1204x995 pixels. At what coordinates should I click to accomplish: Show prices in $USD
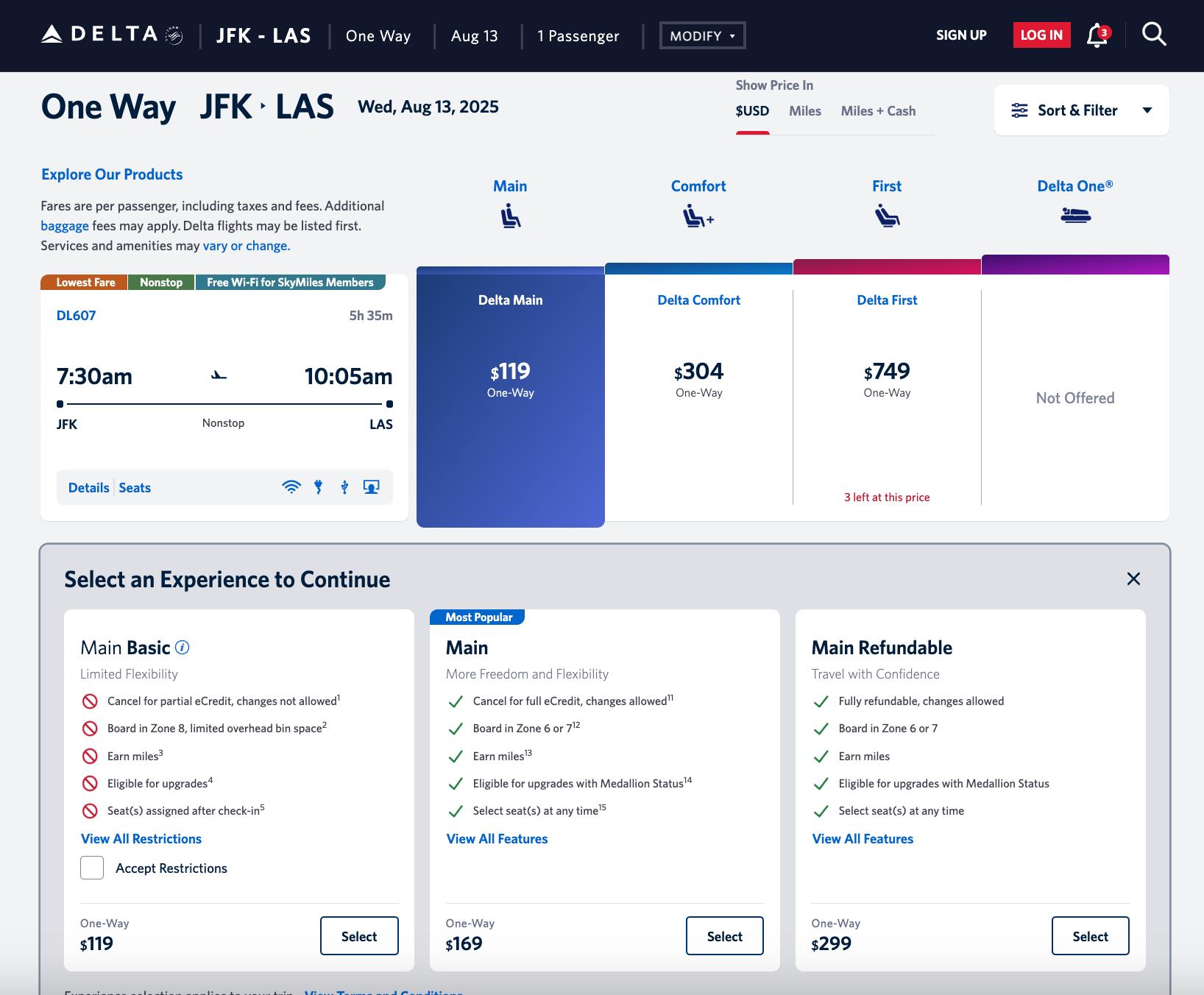(x=752, y=111)
